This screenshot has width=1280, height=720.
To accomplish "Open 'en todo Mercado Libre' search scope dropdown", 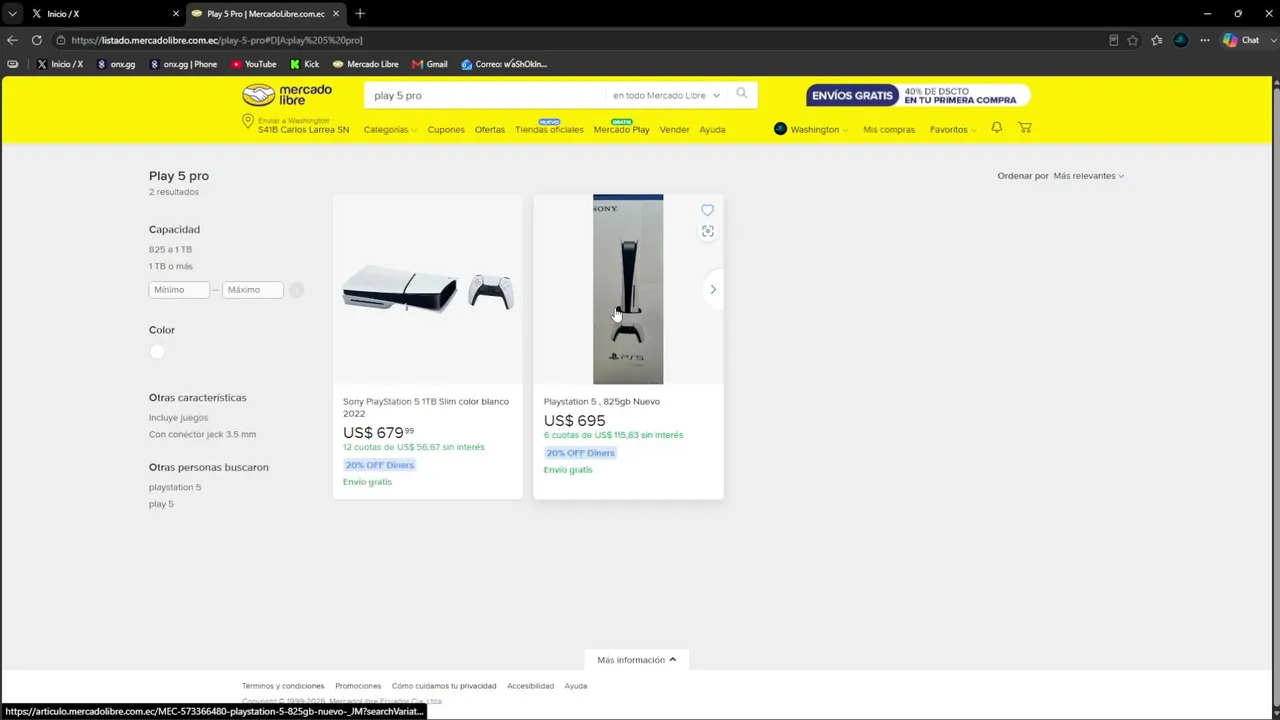I will (x=666, y=96).
